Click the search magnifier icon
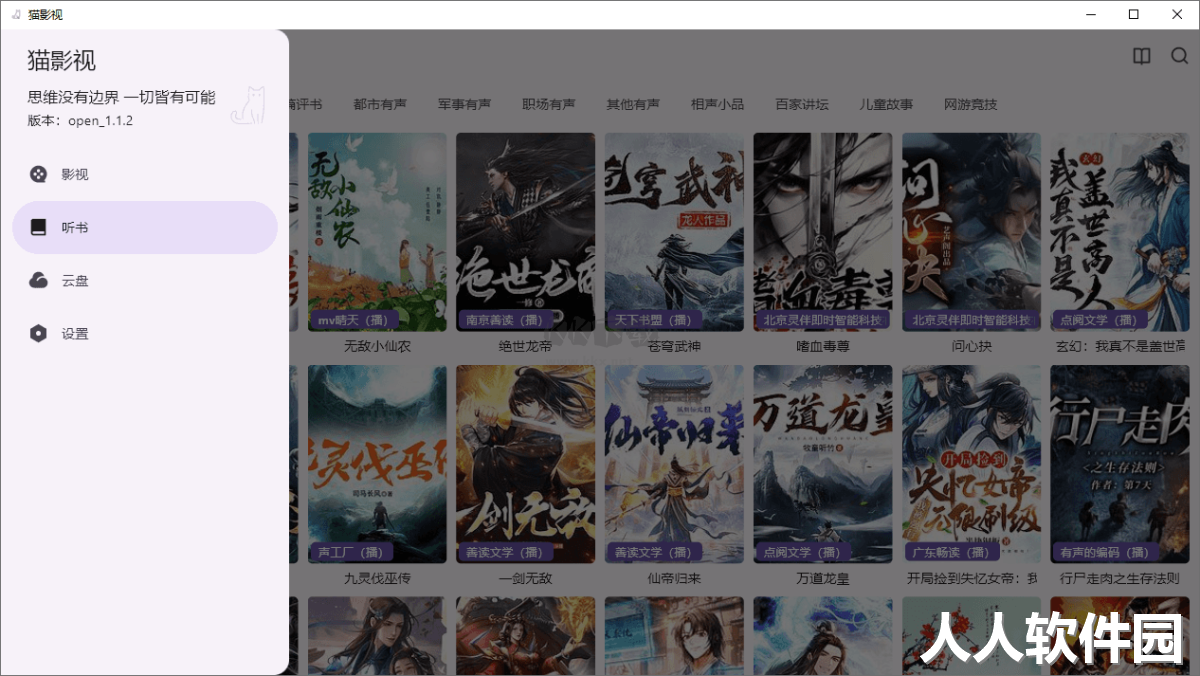 pyautogui.click(x=1180, y=56)
